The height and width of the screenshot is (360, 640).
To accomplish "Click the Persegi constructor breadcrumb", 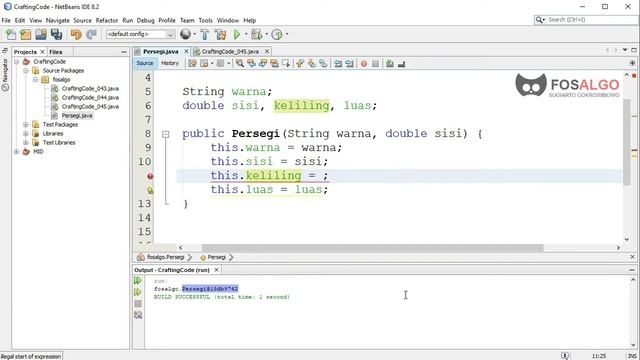I will tap(216, 257).
